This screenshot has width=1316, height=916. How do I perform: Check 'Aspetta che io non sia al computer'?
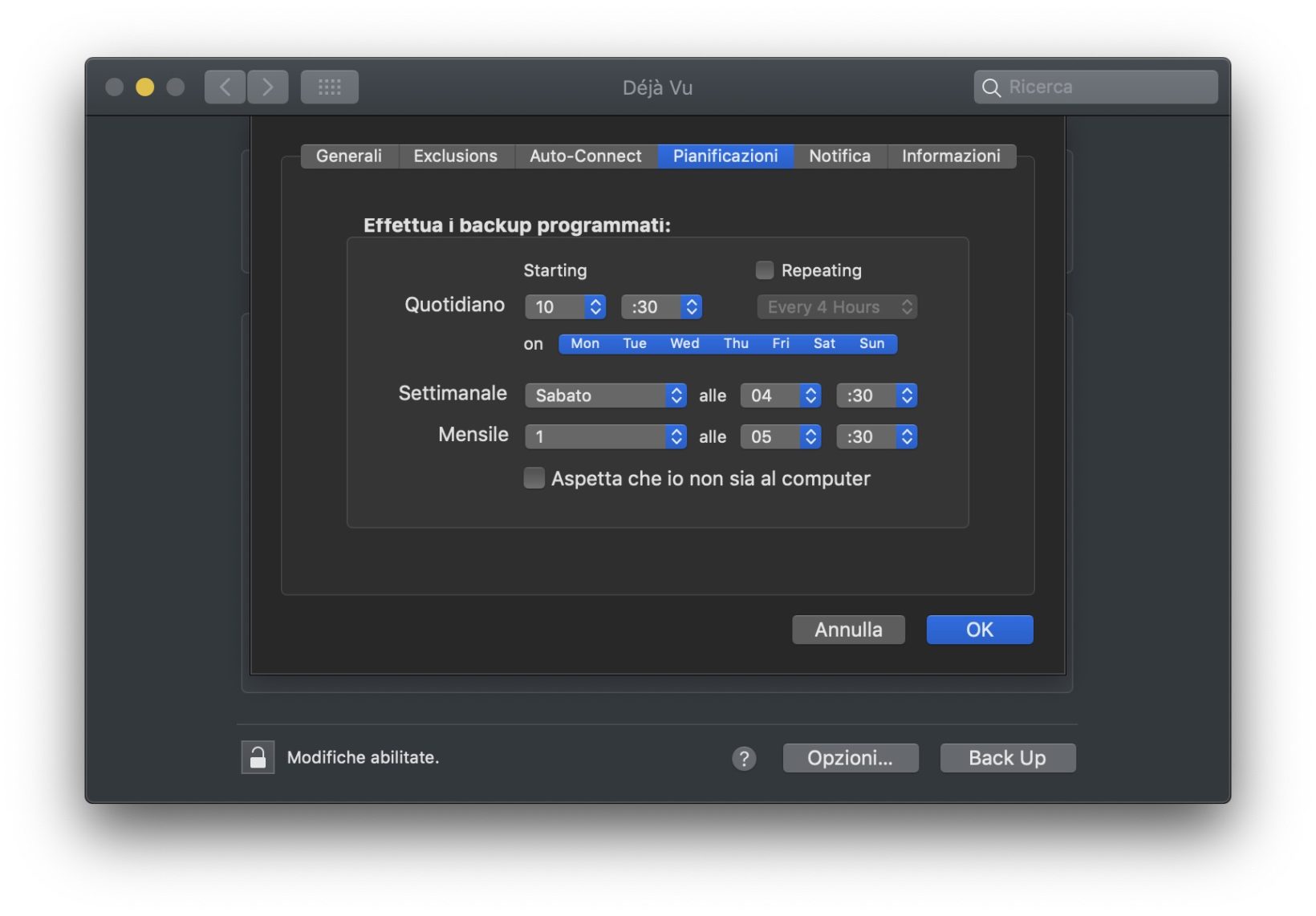coord(534,478)
